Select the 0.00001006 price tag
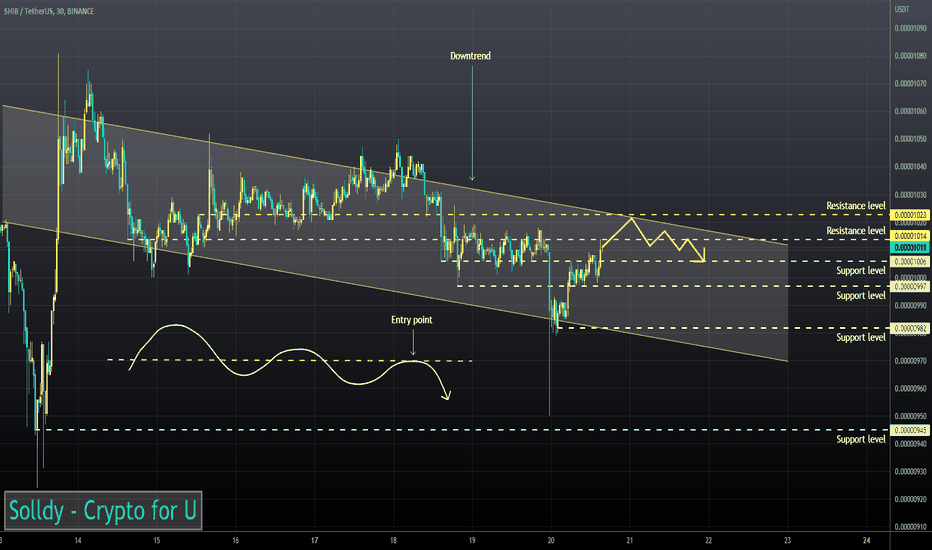 [x=910, y=262]
